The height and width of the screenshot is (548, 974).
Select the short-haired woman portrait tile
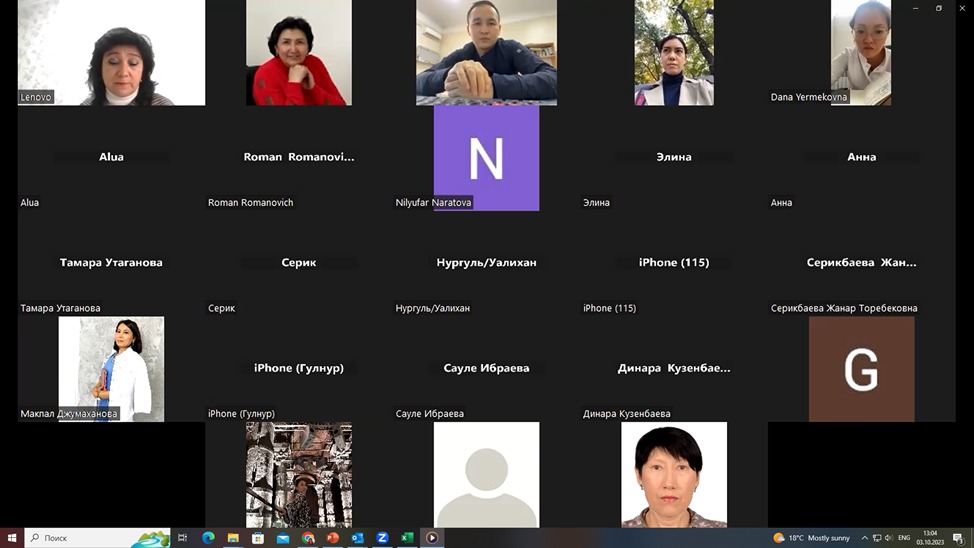(x=674, y=475)
